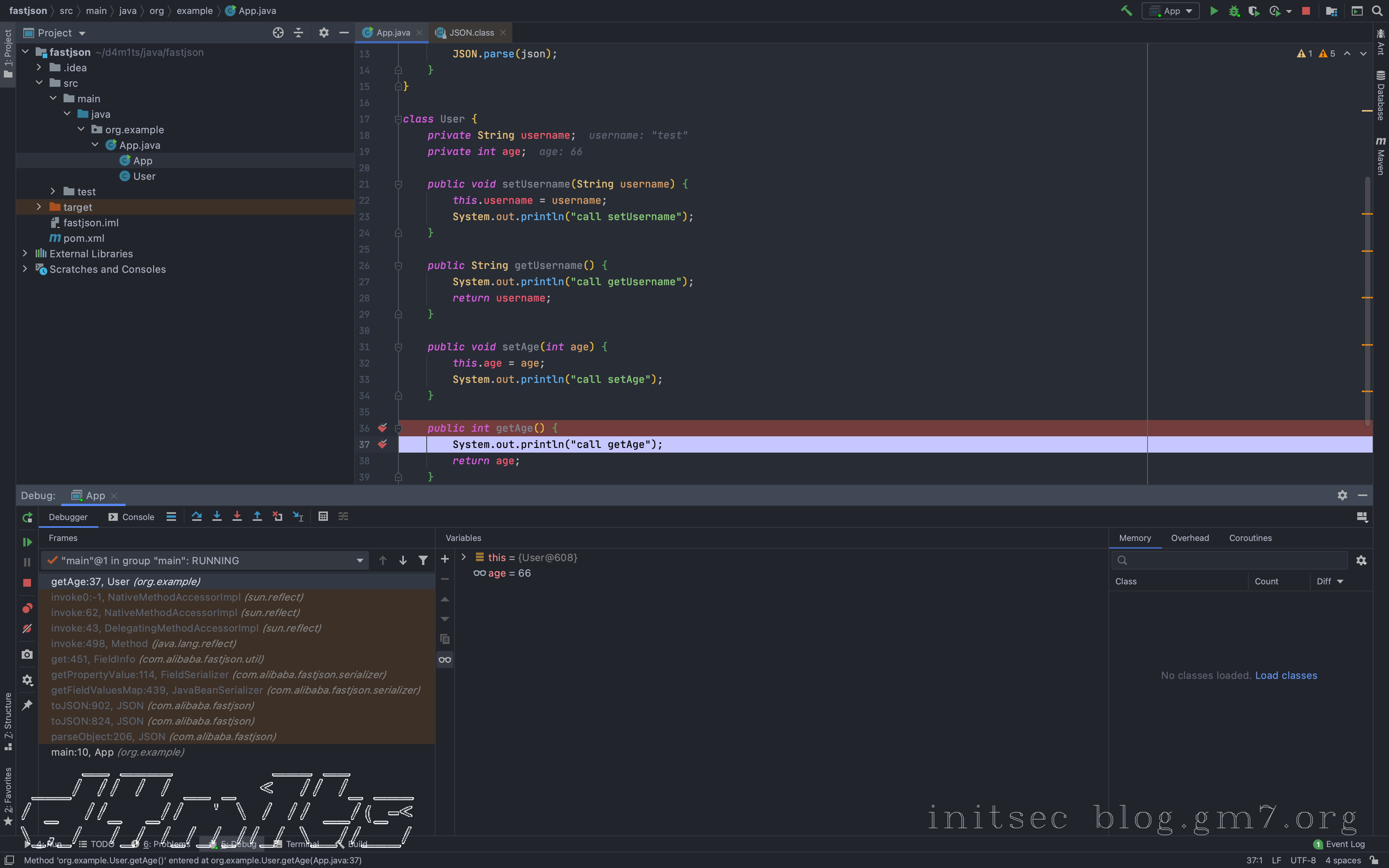Screen dimensions: 1389x868
Task: Click the Resume Program icon in debug sidebar
Action: tap(27, 542)
